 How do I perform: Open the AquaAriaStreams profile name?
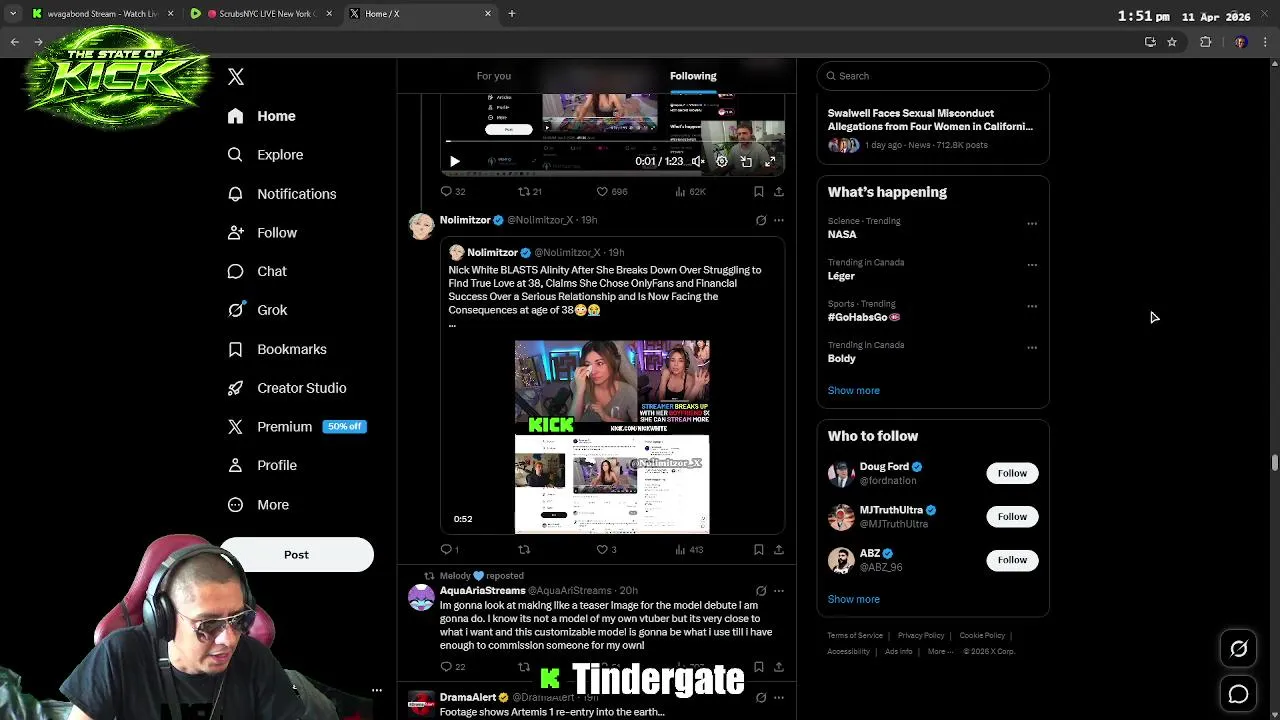(x=482, y=591)
